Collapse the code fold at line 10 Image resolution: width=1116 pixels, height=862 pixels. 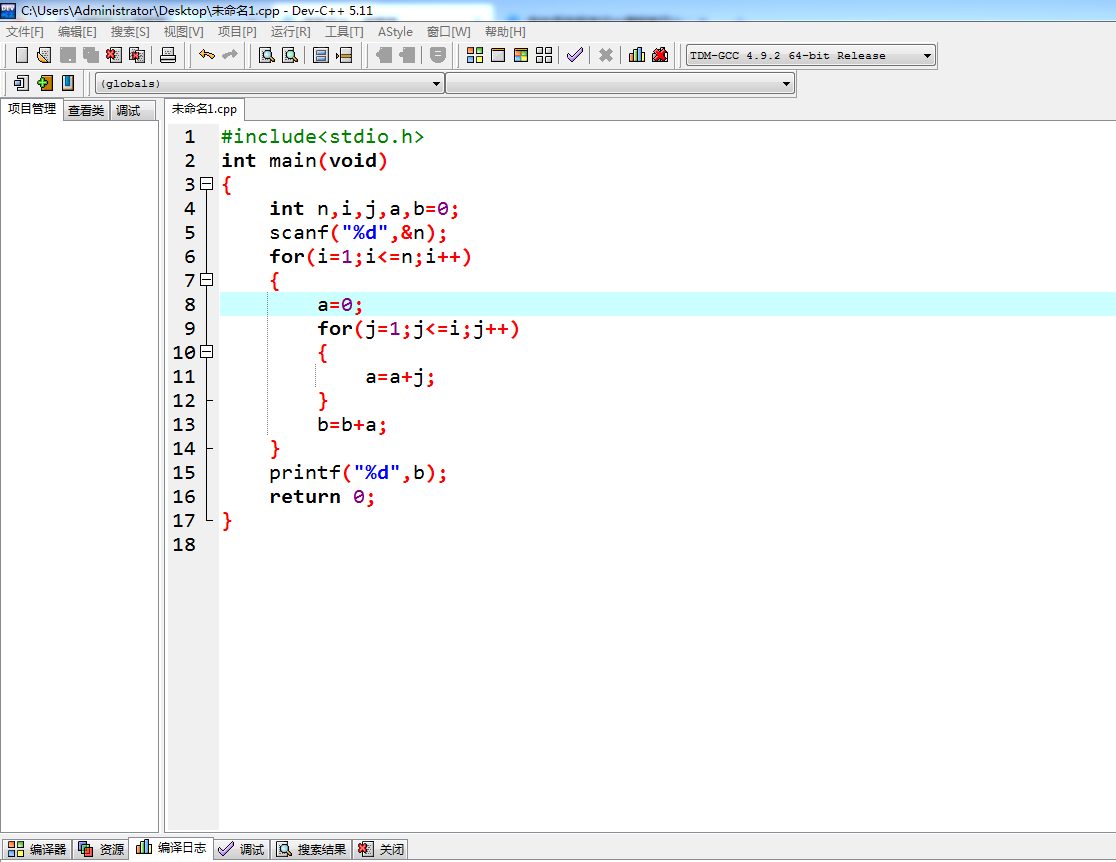pyautogui.click(x=206, y=352)
